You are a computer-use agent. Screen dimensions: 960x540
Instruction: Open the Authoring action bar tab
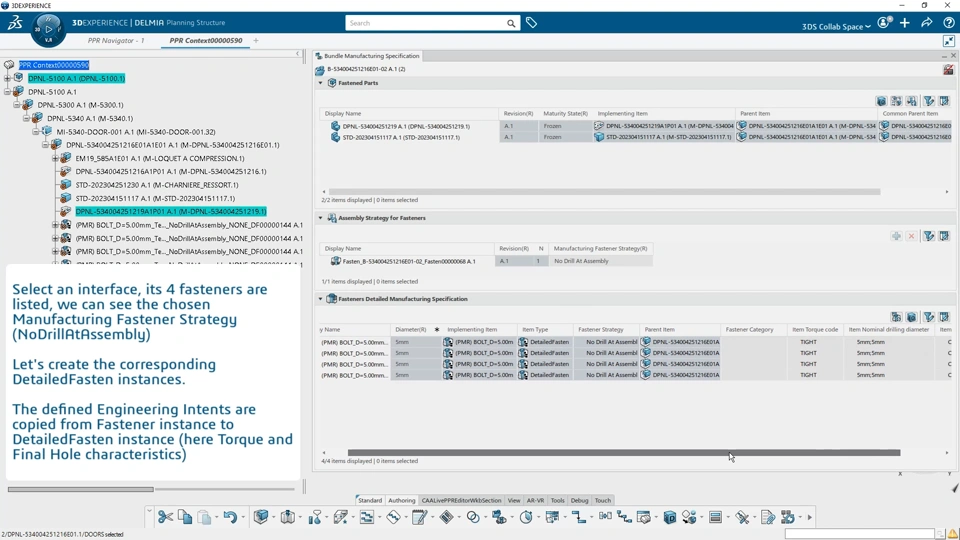pyautogui.click(x=402, y=500)
